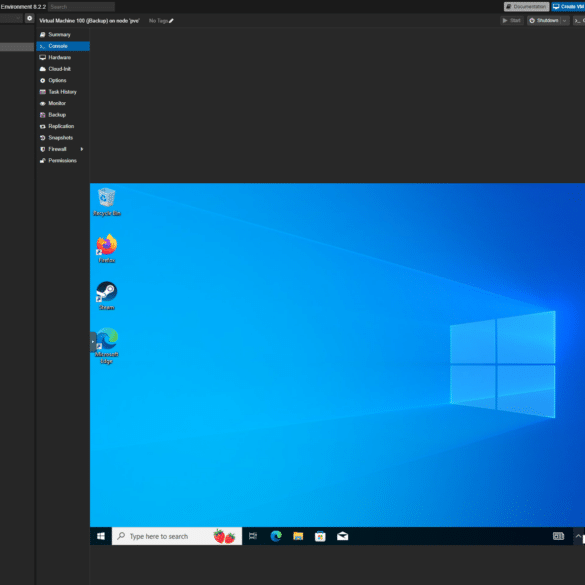Expand the noVNC control panel handle

click(93, 342)
